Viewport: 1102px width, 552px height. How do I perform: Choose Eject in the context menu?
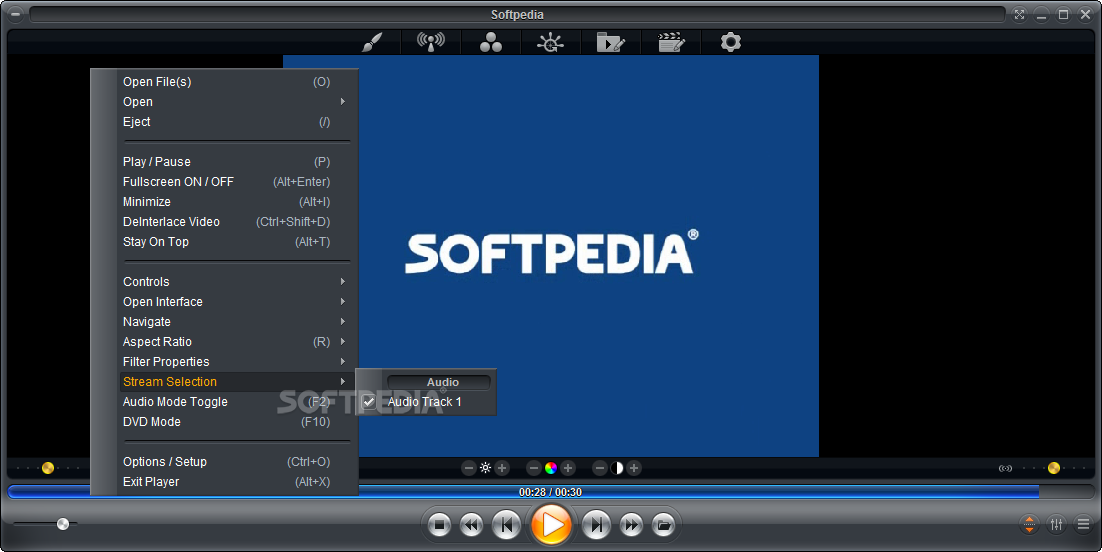234,122
